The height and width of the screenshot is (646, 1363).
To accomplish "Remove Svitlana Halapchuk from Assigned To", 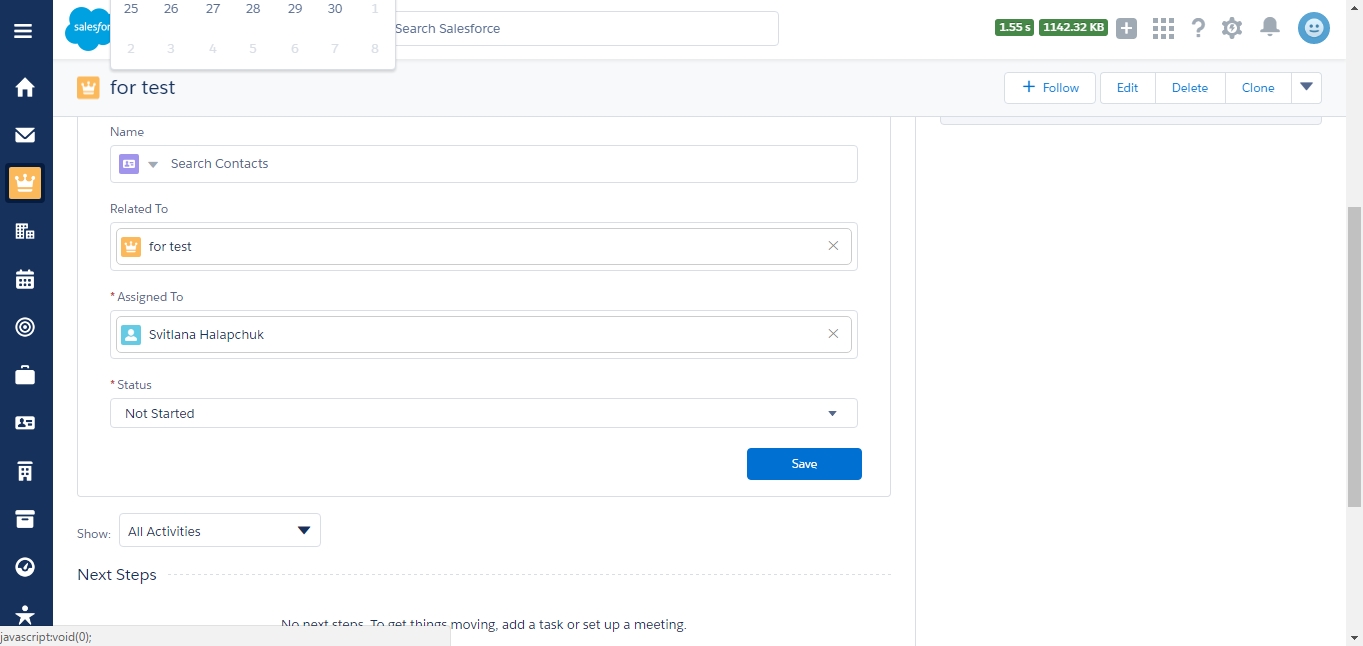I will (833, 334).
